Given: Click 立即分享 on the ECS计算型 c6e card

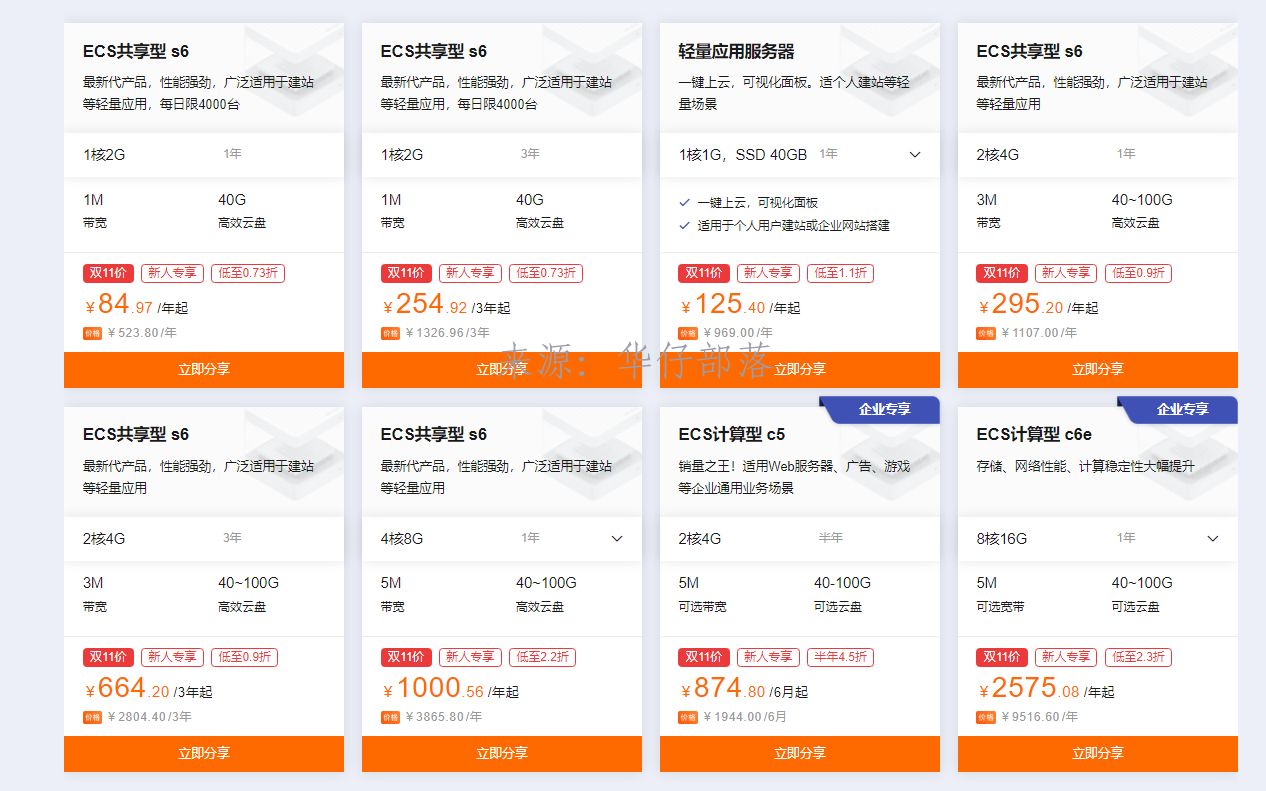Looking at the screenshot, I should [1098, 753].
